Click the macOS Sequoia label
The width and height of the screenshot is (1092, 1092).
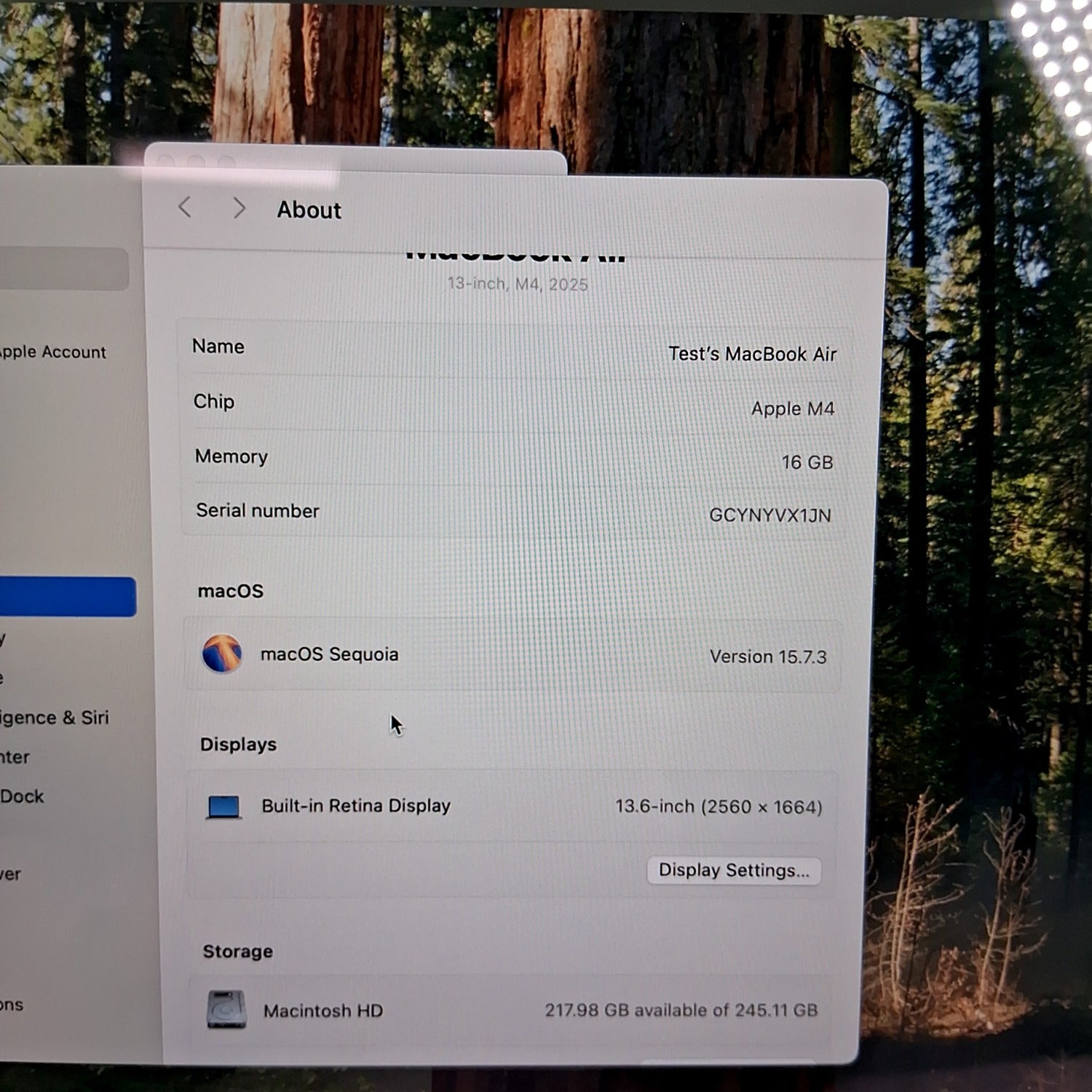(x=329, y=654)
